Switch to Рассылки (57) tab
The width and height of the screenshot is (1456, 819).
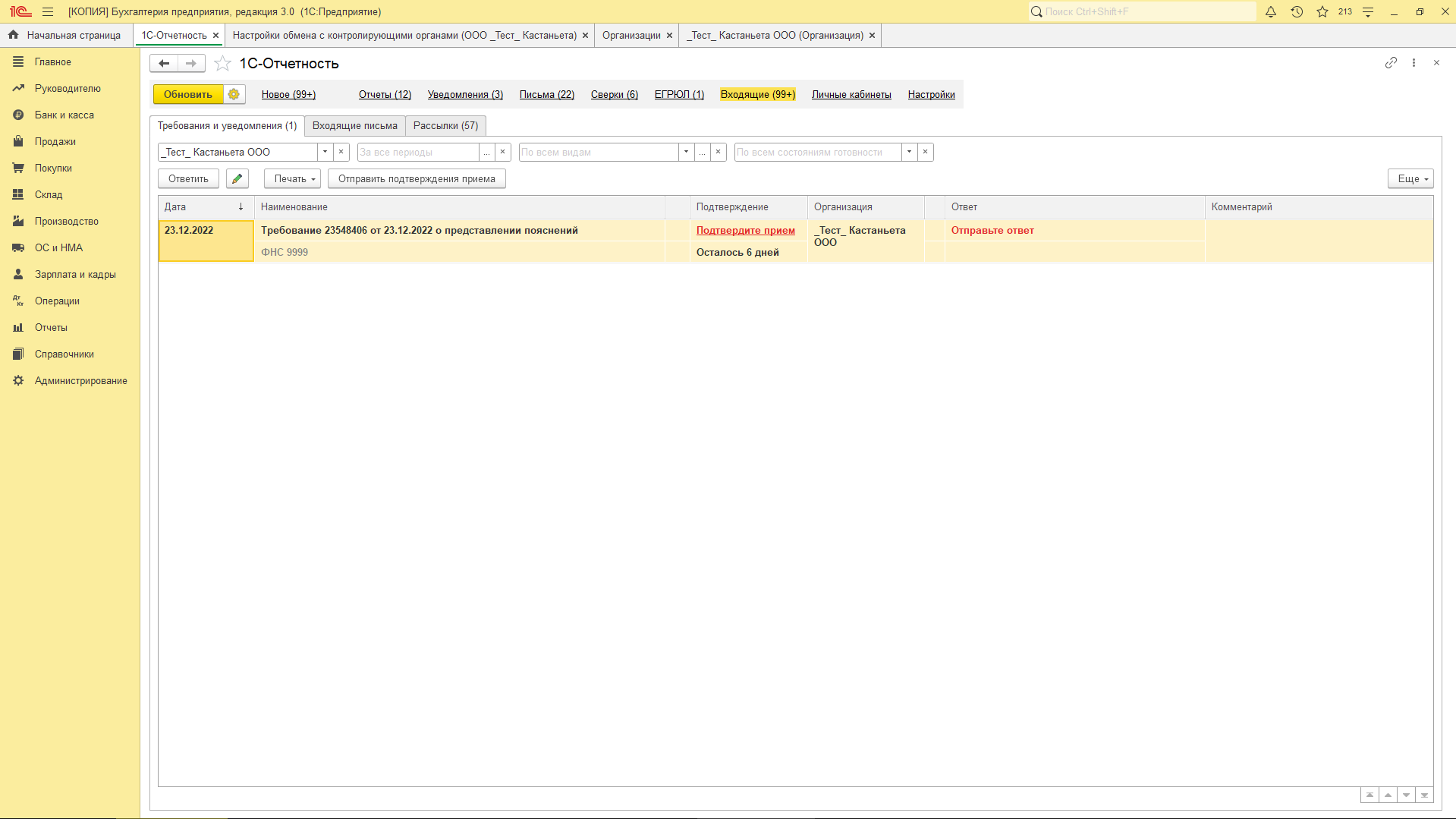[x=445, y=125]
